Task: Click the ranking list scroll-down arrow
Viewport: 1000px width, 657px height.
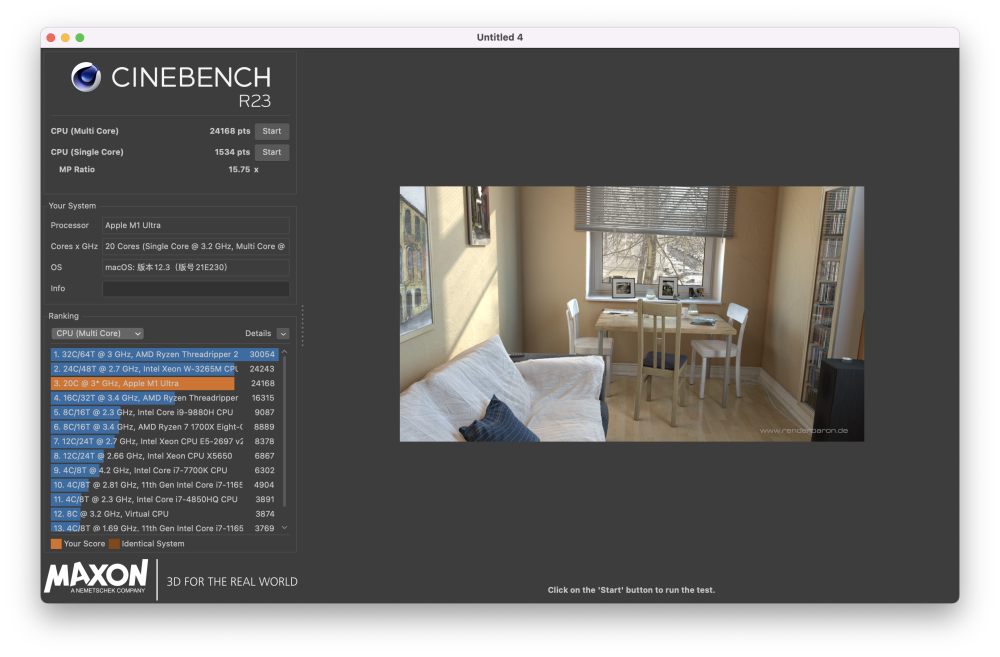Action: [x=284, y=528]
